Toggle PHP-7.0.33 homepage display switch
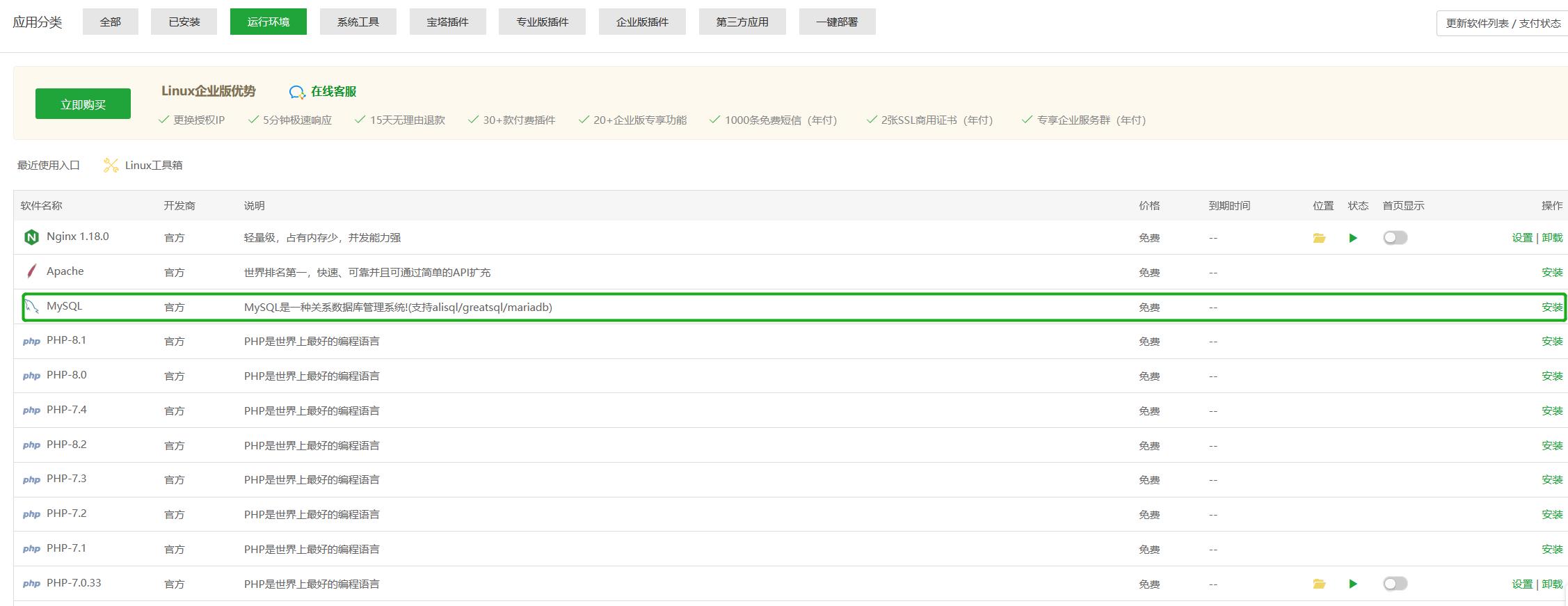This screenshot has height=606, width=1568. (x=1395, y=584)
